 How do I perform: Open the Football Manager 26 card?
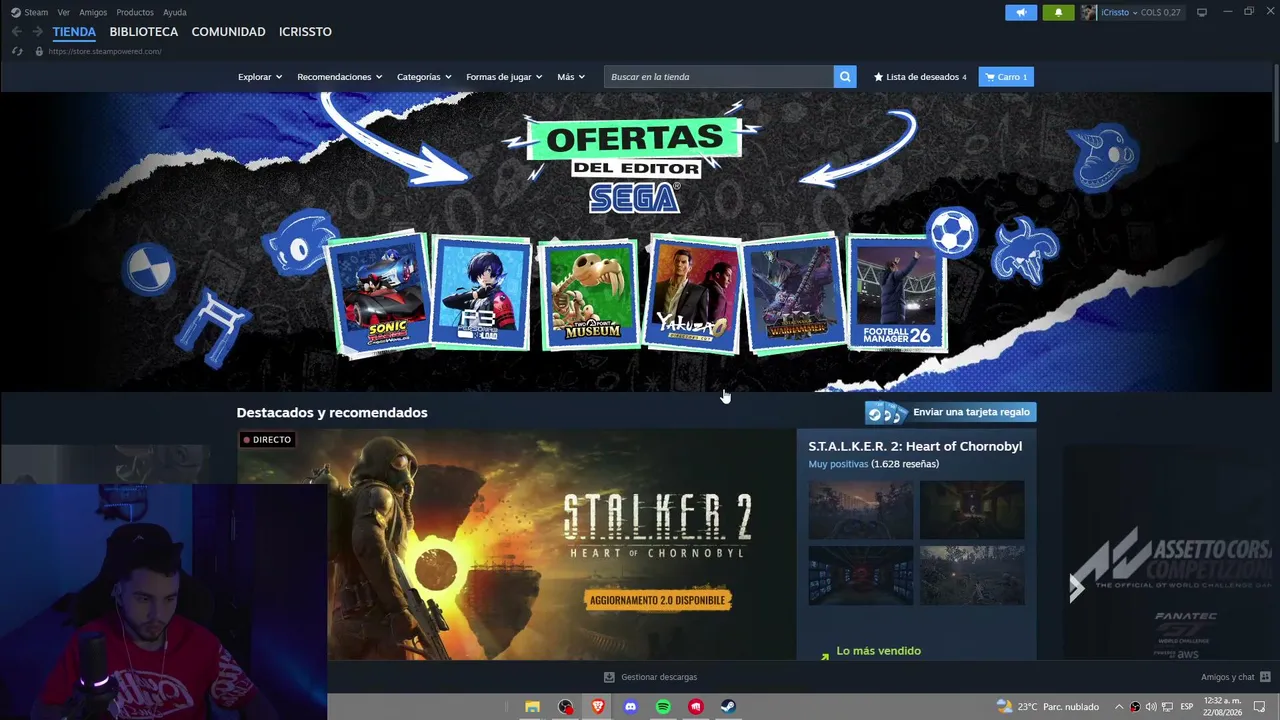click(x=896, y=293)
